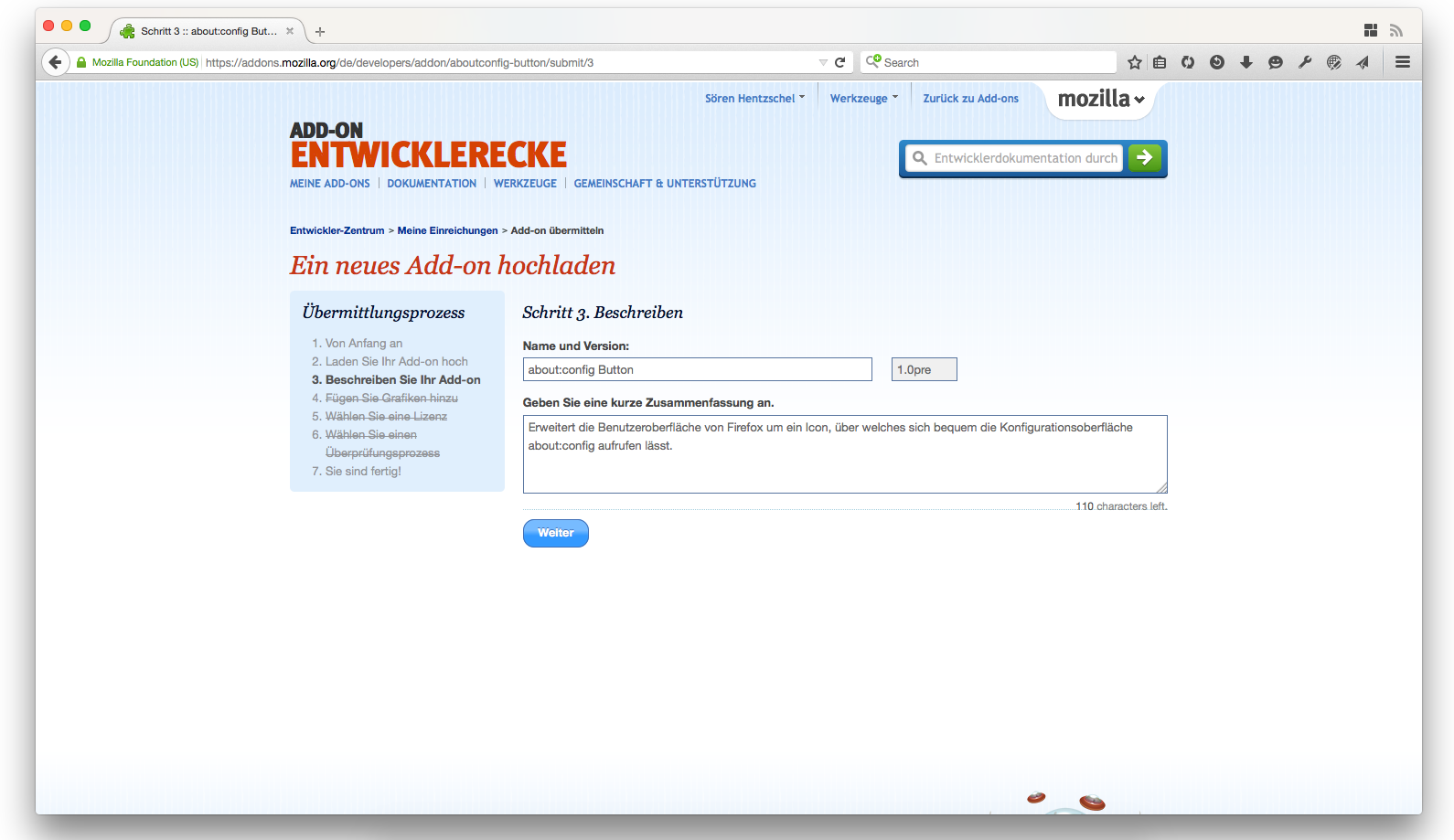Focus the add-on name input field
The height and width of the screenshot is (840, 1454).
[698, 369]
